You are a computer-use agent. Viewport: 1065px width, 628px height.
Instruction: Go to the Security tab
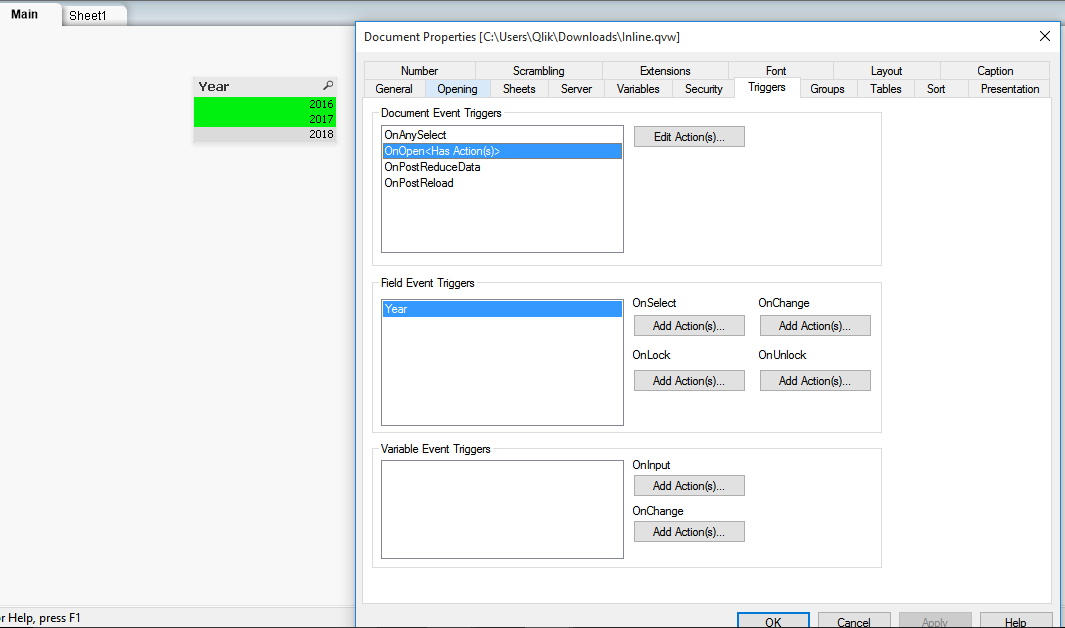pyautogui.click(x=704, y=89)
